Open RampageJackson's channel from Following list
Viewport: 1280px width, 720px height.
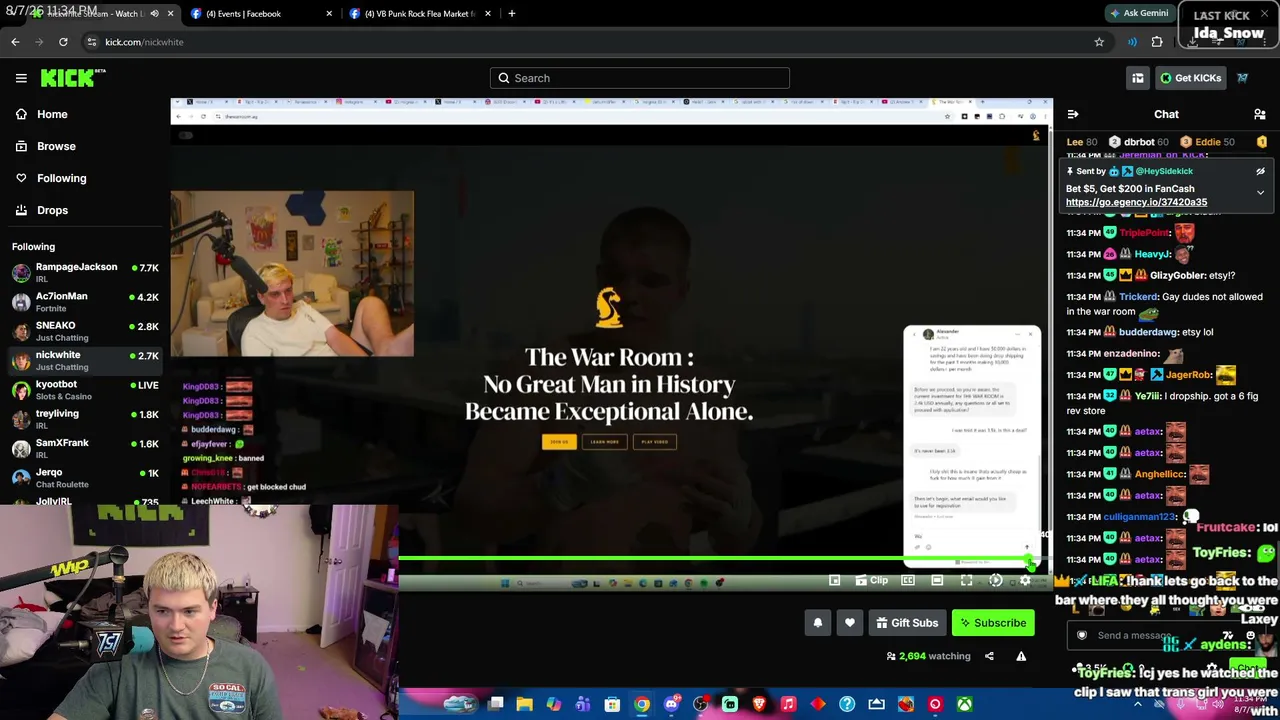[x=84, y=272]
